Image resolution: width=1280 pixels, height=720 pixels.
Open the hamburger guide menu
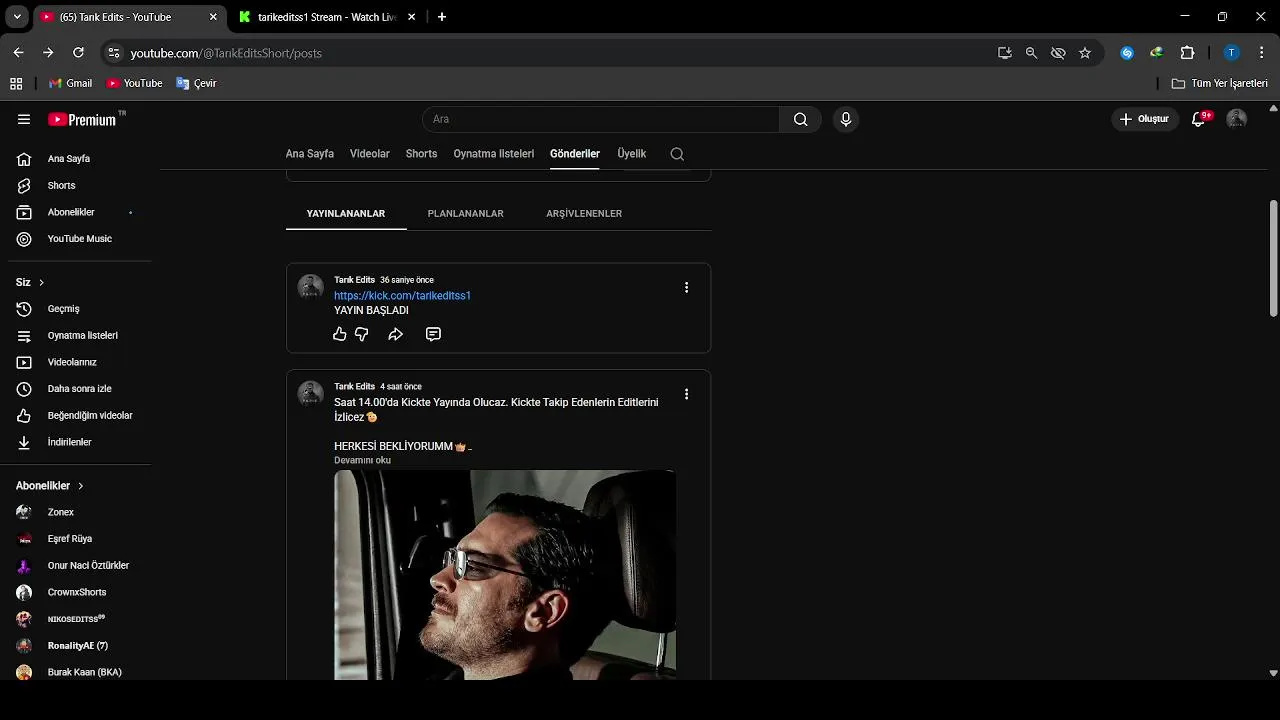pyautogui.click(x=24, y=119)
